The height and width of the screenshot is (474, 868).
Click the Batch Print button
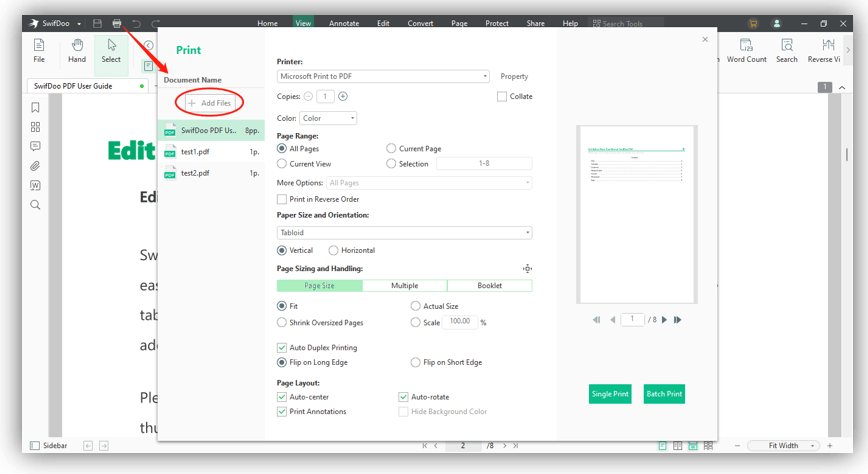pos(664,394)
